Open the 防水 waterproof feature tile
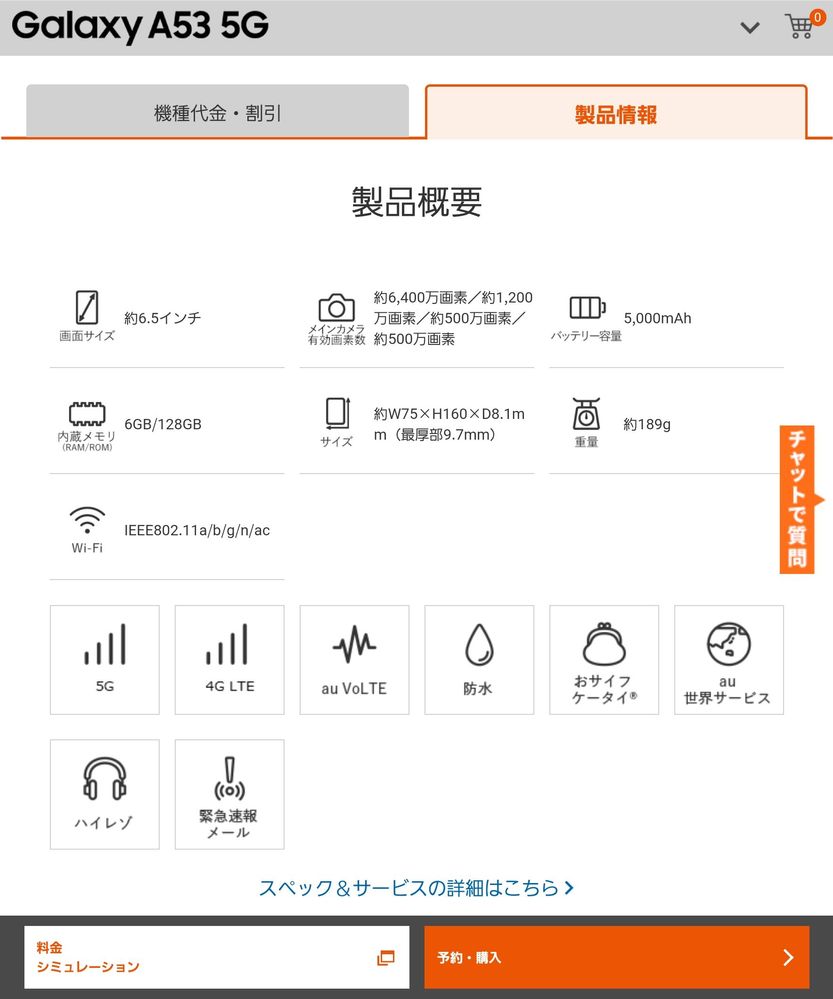This screenshot has width=833, height=999. coord(479,660)
